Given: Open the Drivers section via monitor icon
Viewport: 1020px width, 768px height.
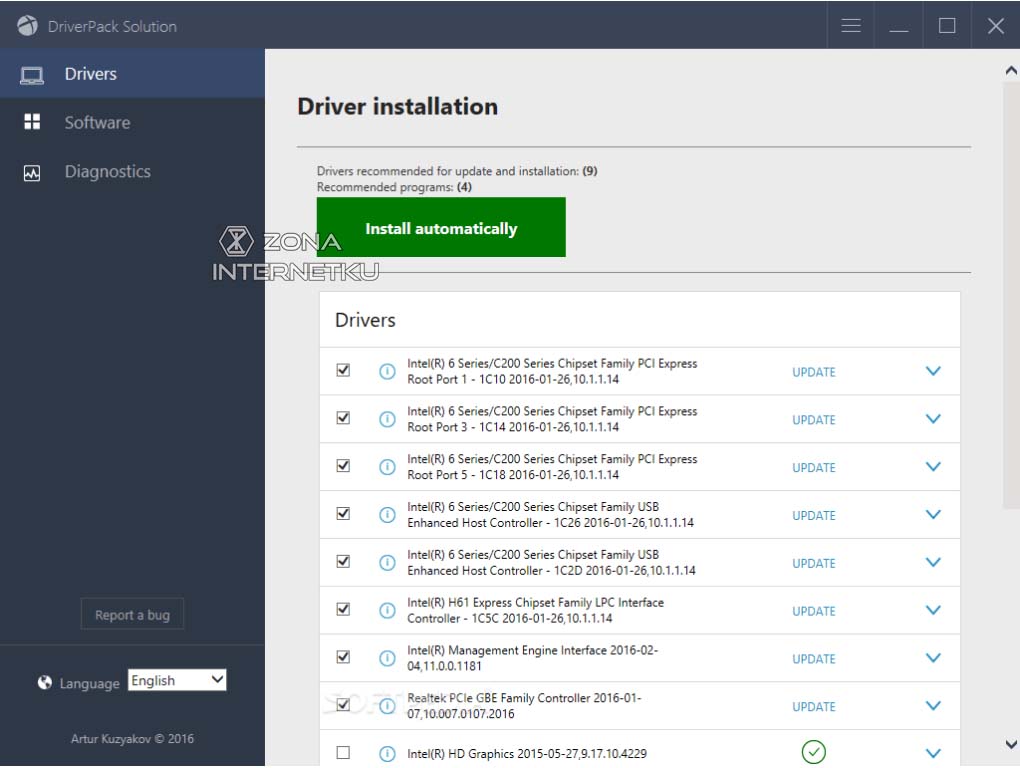Looking at the screenshot, I should tap(34, 73).
